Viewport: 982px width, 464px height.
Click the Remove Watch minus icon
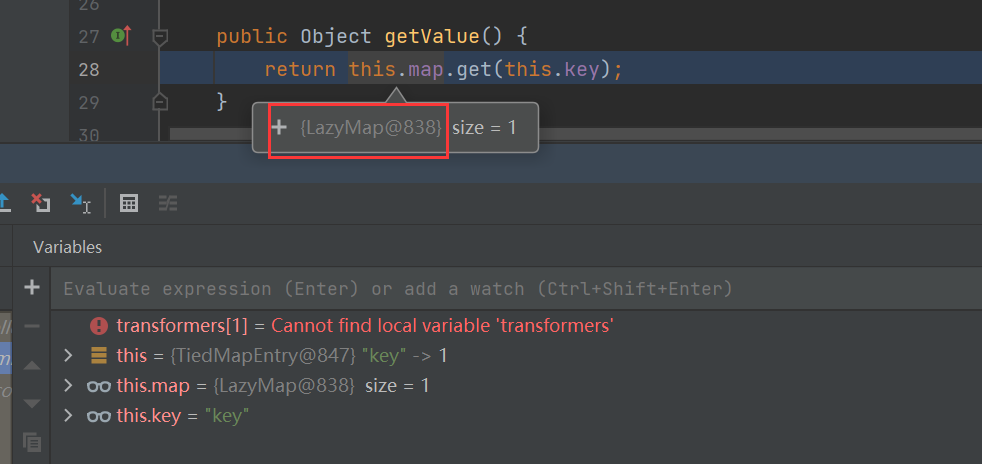pos(32,326)
